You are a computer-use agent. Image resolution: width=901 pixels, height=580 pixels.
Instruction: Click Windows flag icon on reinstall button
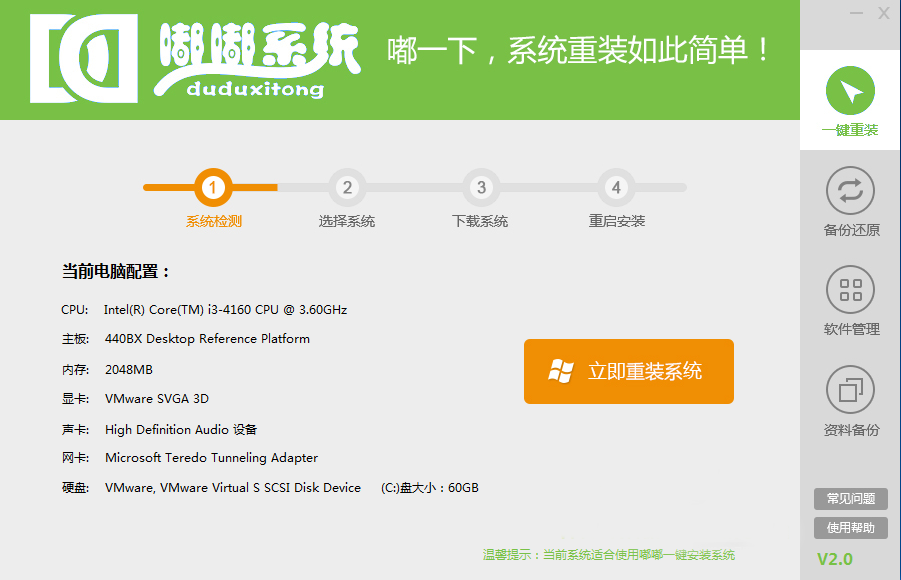click(x=561, y=372)
